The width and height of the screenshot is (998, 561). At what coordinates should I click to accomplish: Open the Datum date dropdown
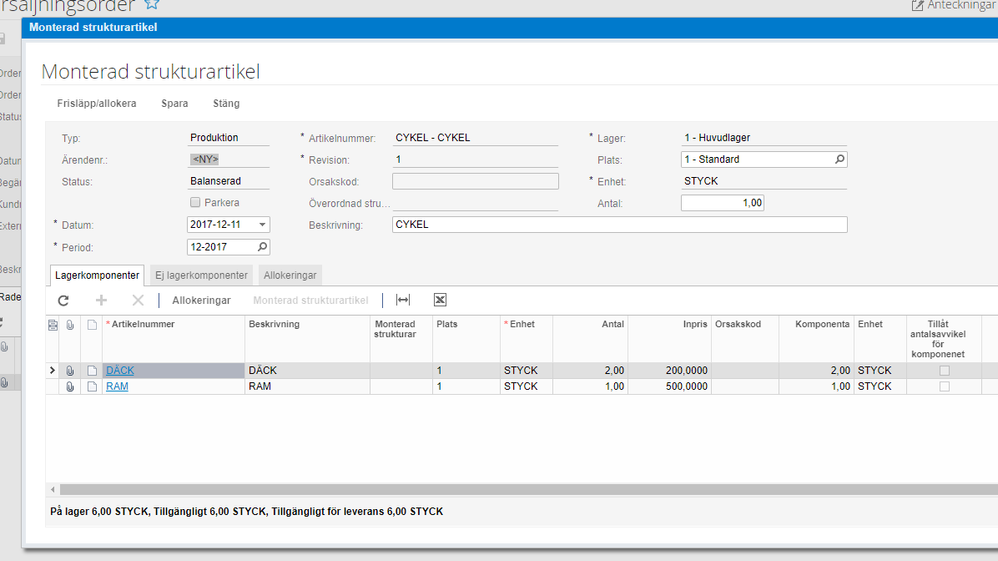point(262,225)
